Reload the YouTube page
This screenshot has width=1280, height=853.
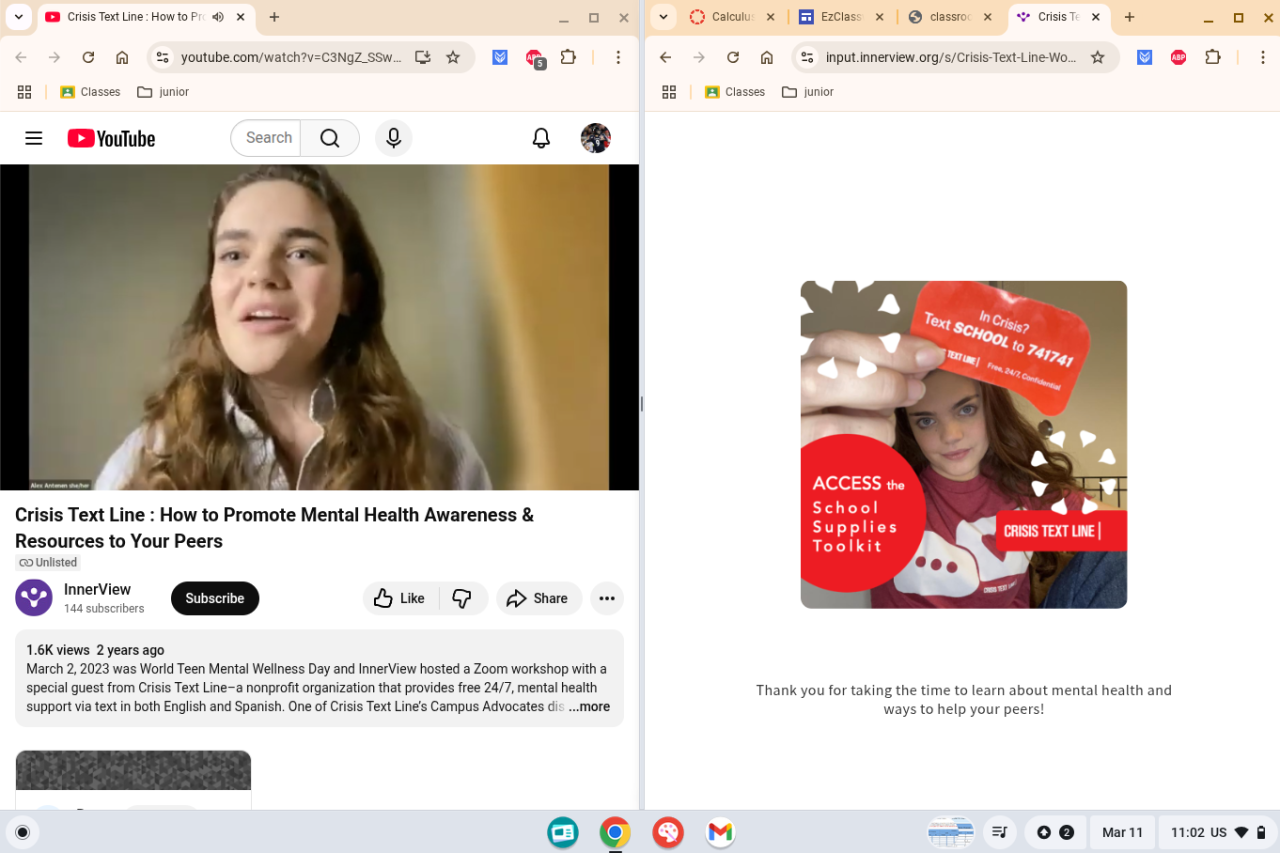coord(88,57)
